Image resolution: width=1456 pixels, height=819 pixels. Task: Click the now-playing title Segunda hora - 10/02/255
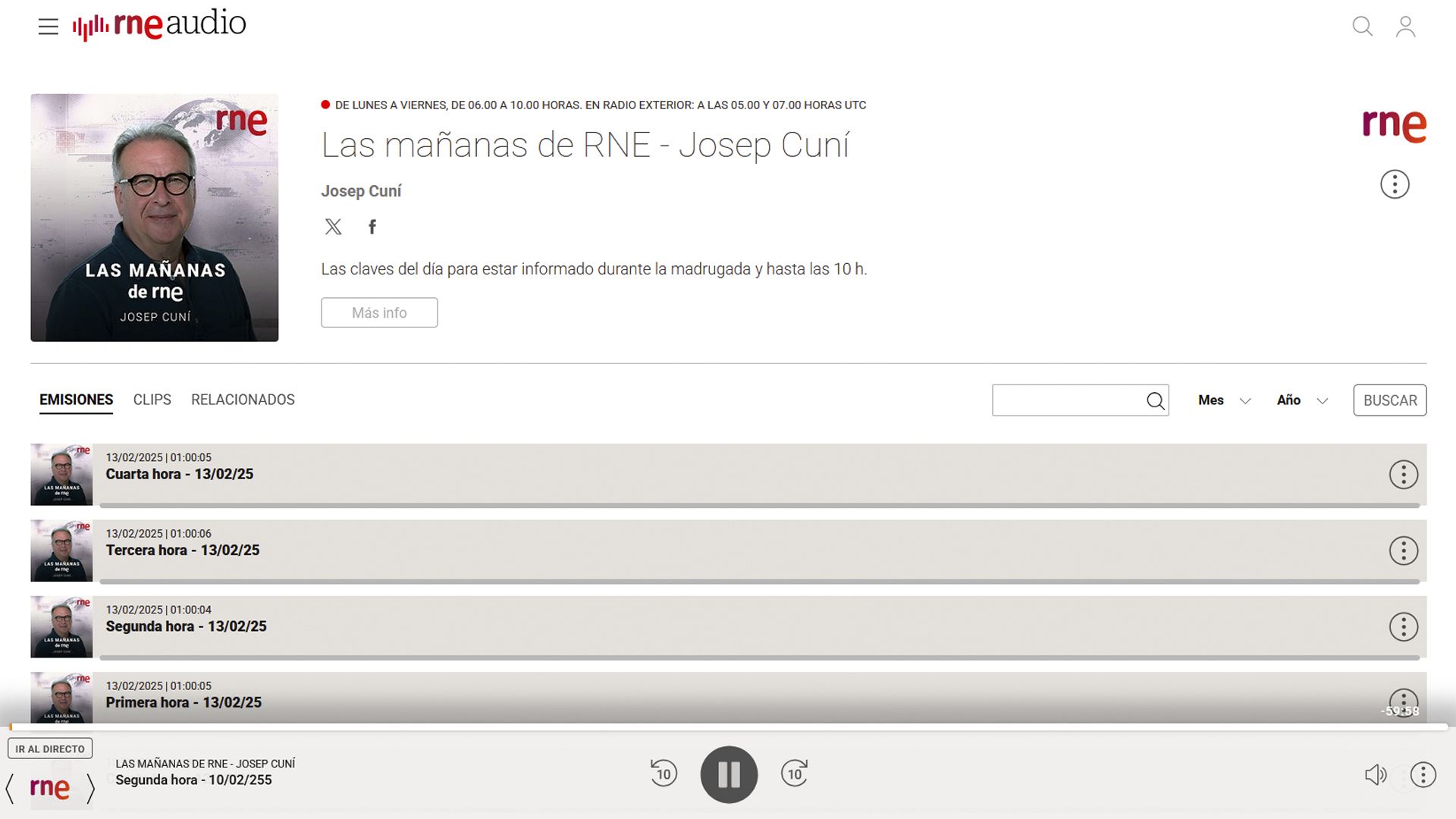pos(193,780)
